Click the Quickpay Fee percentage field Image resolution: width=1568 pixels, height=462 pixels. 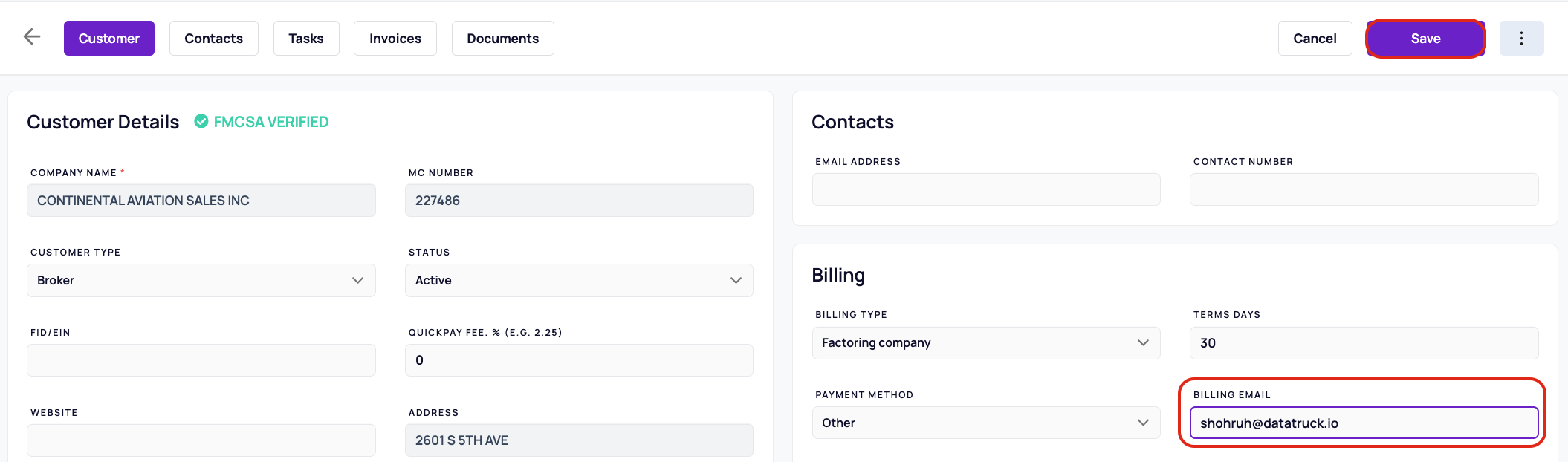point(579,360)
